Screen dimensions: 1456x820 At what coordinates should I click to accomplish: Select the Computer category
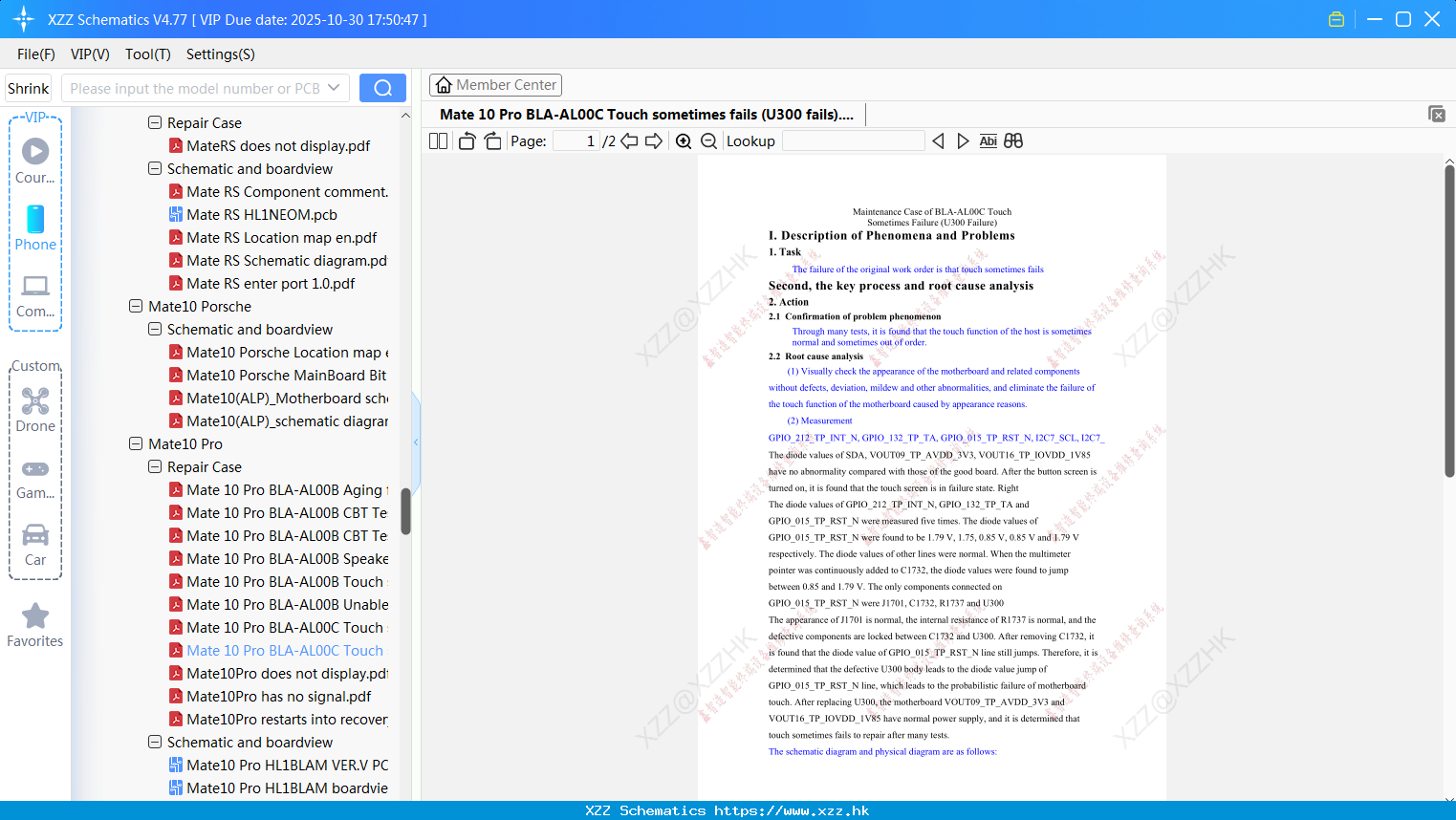[35, 295]
